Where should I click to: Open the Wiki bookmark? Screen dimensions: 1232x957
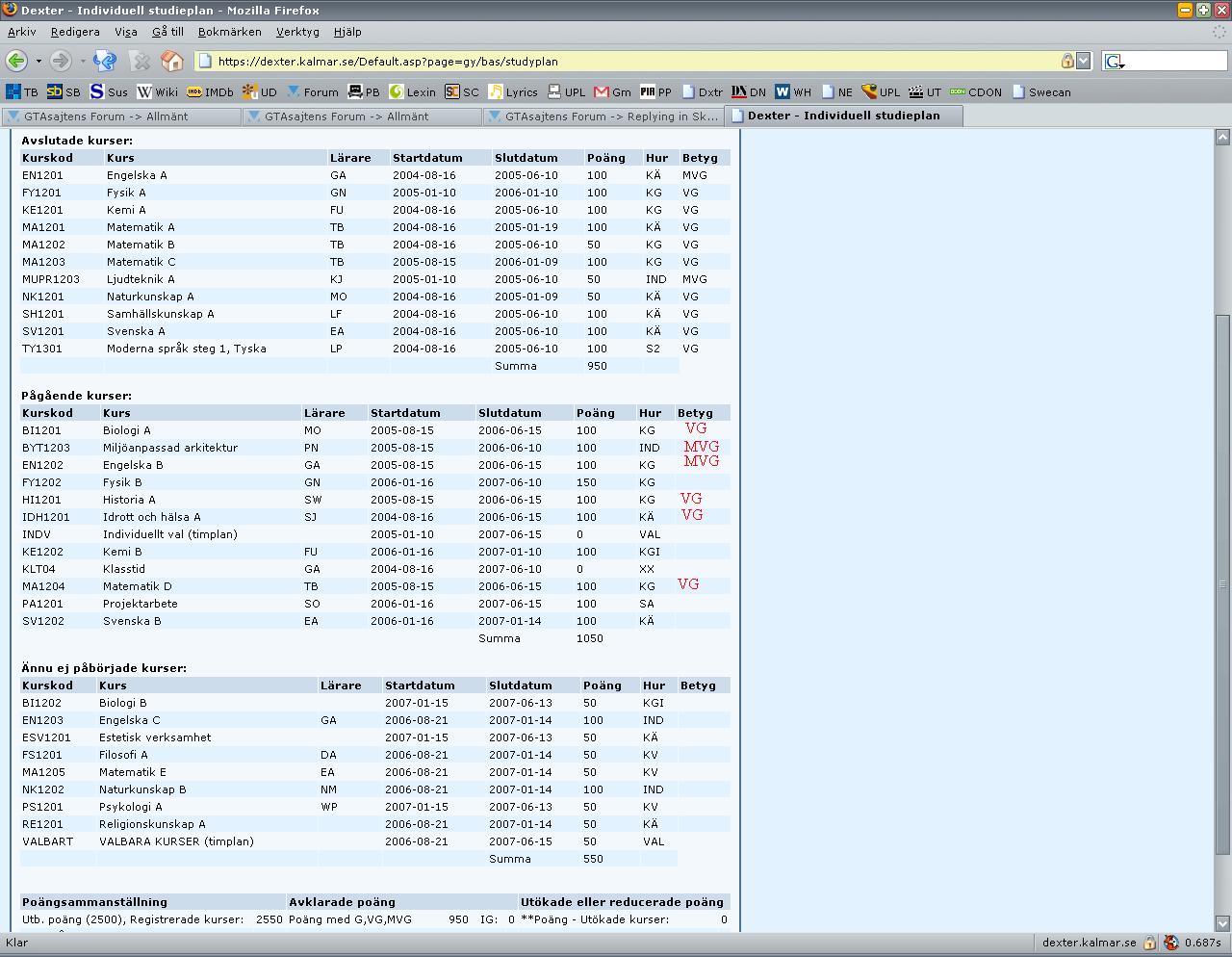coord(157,92)
